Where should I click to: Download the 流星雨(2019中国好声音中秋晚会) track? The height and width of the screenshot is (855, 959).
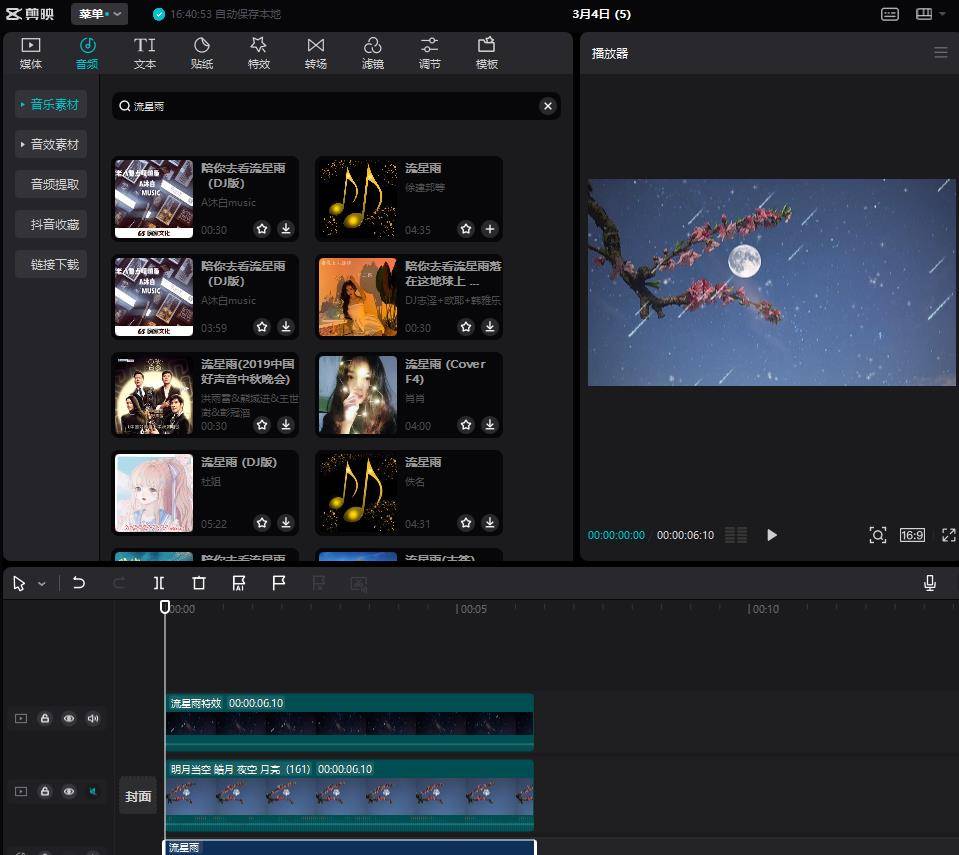tap(286, 424)
